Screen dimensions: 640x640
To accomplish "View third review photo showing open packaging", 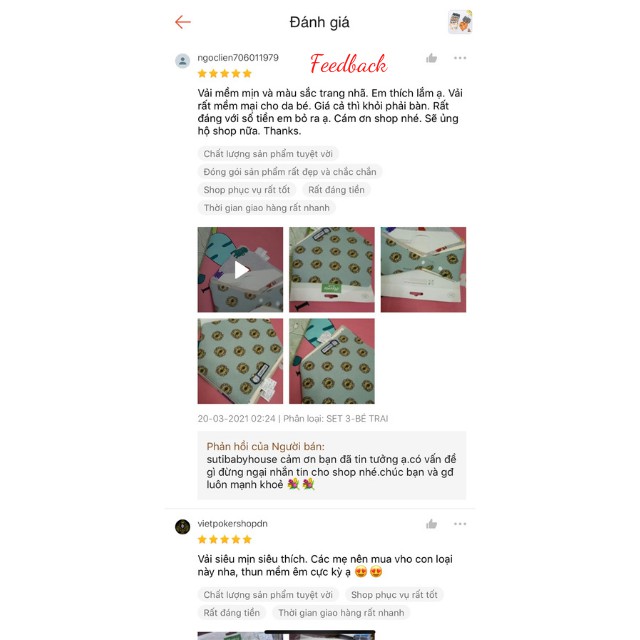I will (x=423, y=270).
